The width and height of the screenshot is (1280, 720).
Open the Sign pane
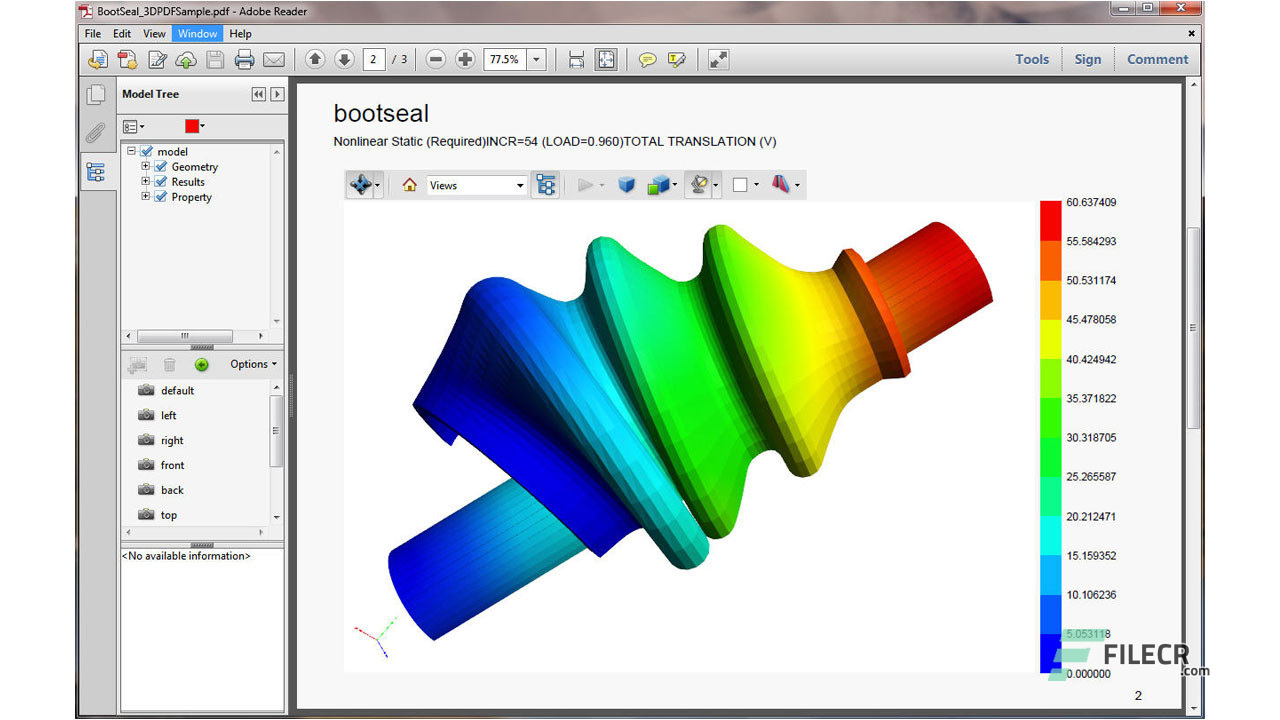(x=1088, y=59)
